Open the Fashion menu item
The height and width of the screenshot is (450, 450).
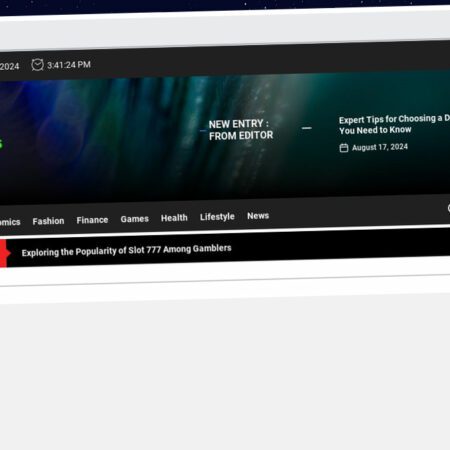point(48,221)
